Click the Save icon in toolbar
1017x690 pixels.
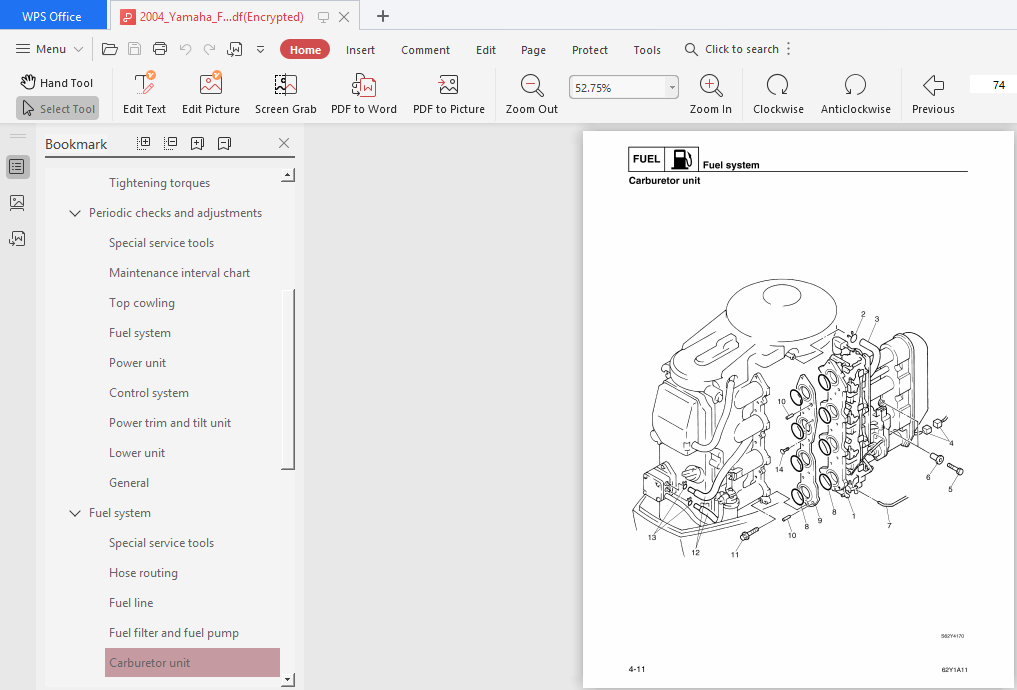click(x=134, y=49)
